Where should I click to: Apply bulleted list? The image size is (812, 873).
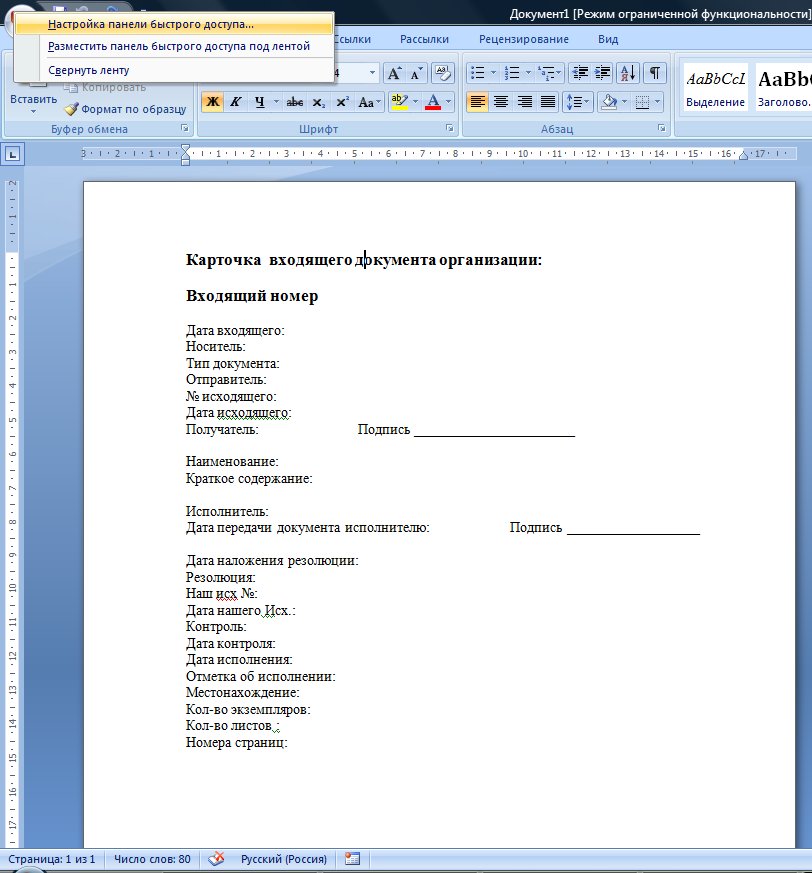click(477, 73)
